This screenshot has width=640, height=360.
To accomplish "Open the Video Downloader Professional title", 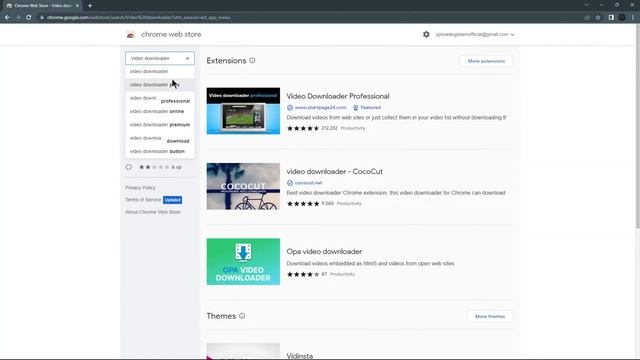I will (338, 96).
